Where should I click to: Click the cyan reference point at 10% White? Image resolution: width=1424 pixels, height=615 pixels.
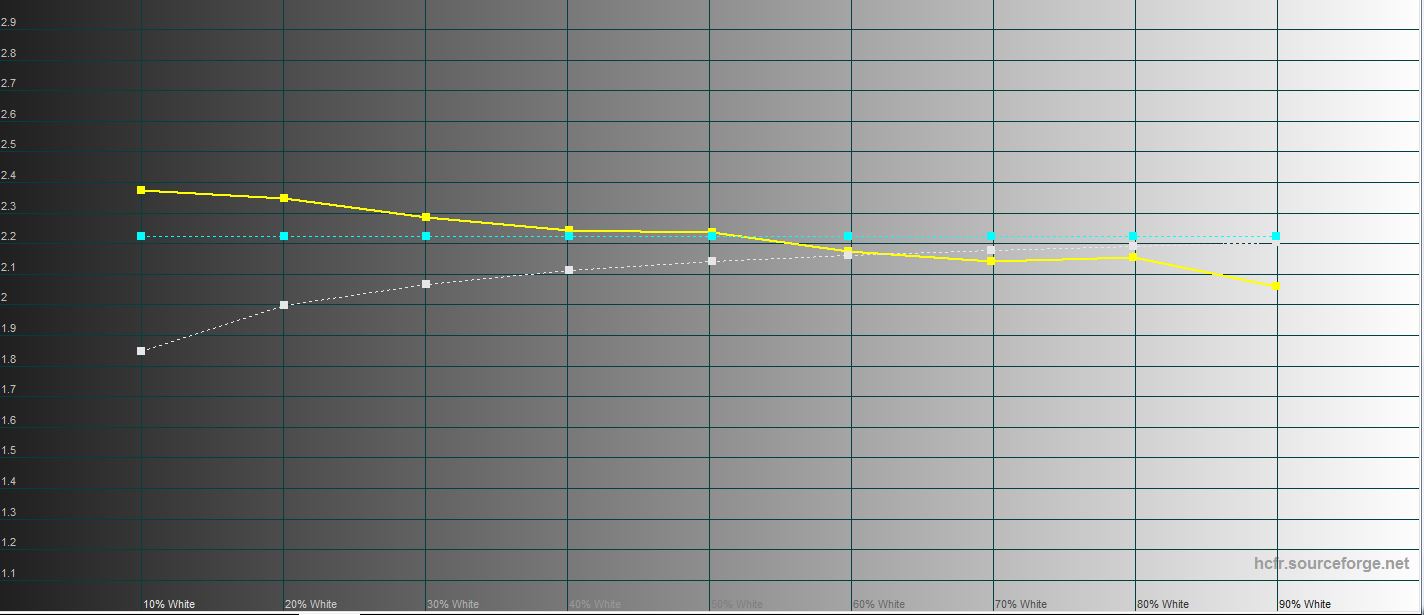[141, 236]
